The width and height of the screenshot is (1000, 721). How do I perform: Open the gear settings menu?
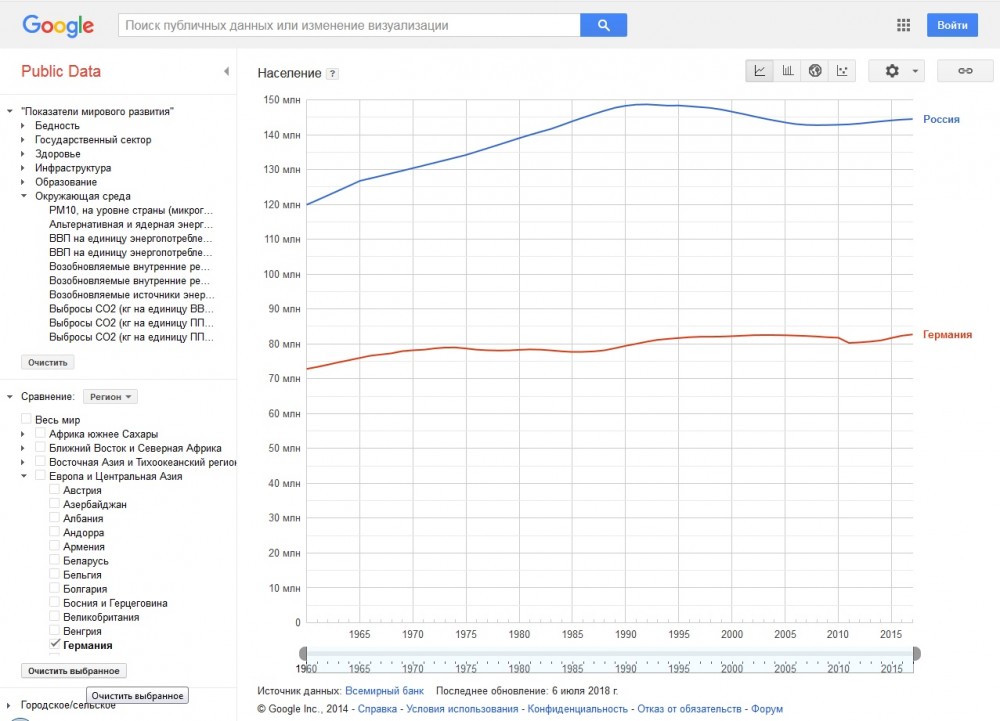click(896, 71)
